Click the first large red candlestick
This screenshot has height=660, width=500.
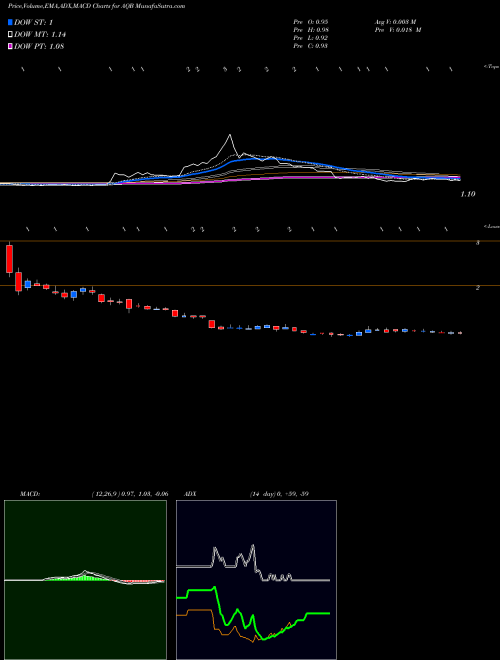click(9, 259)
